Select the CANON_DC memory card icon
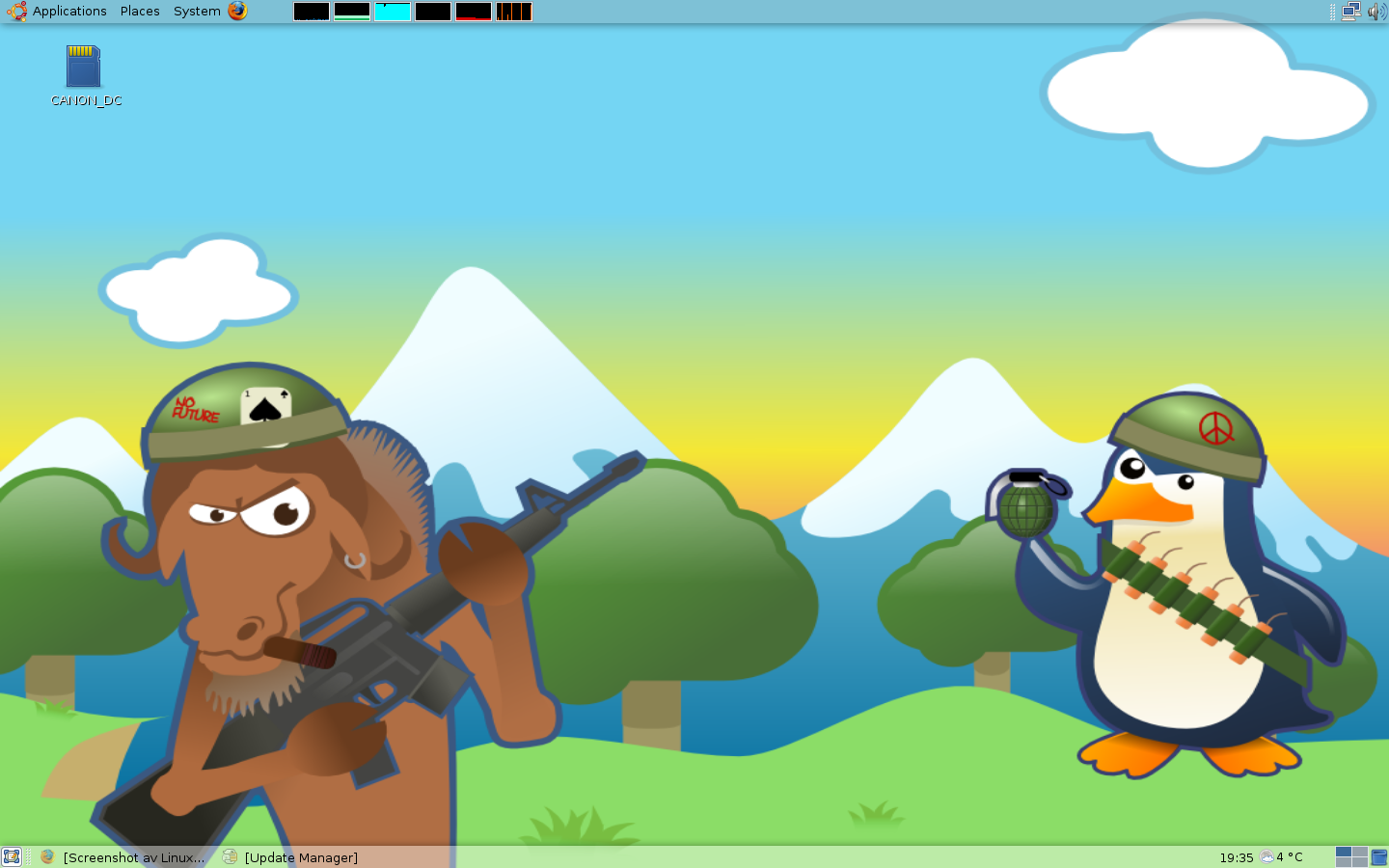The image size is (1389, 868). coord(83,67)
